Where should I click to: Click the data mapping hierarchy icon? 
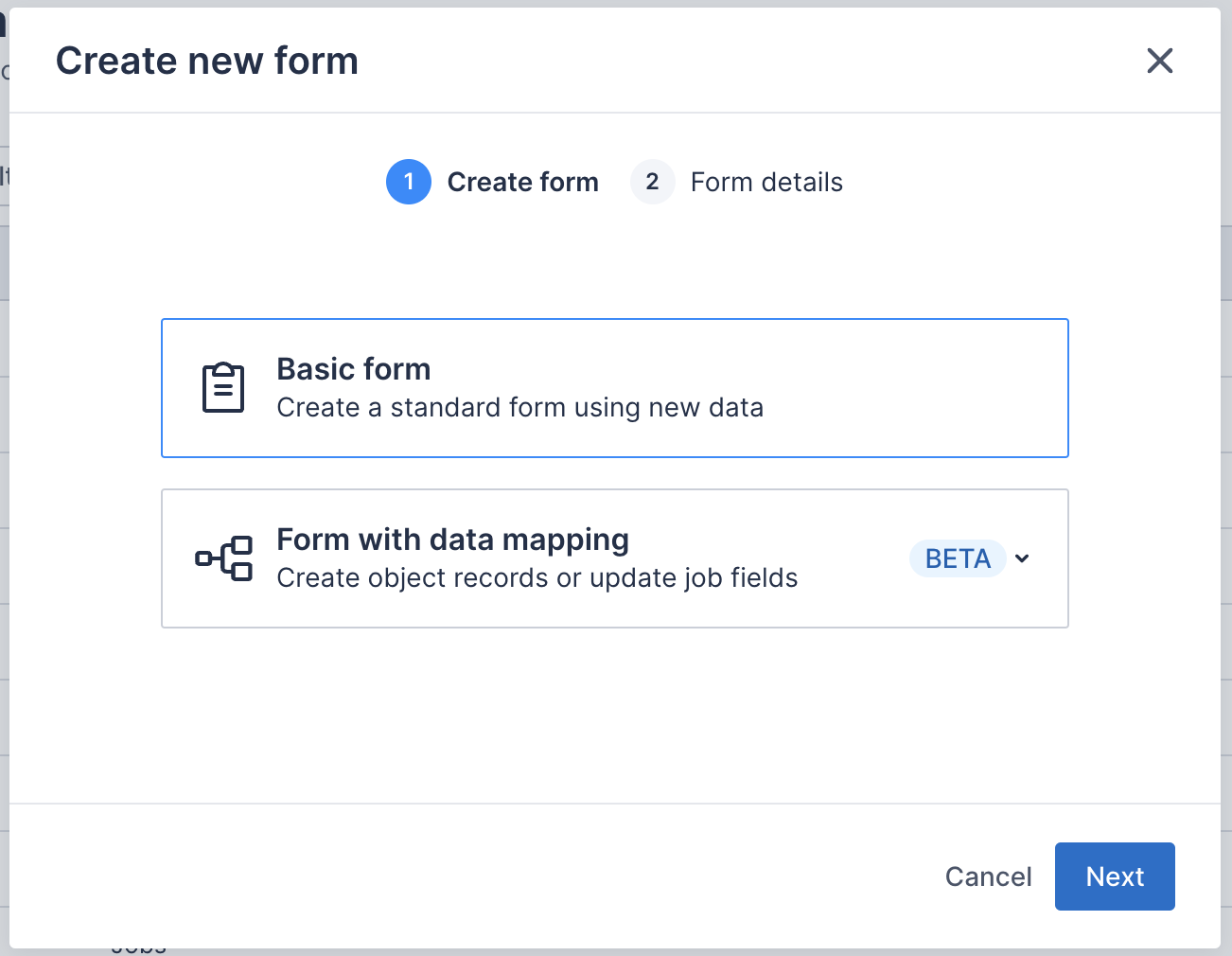(224, 558)
